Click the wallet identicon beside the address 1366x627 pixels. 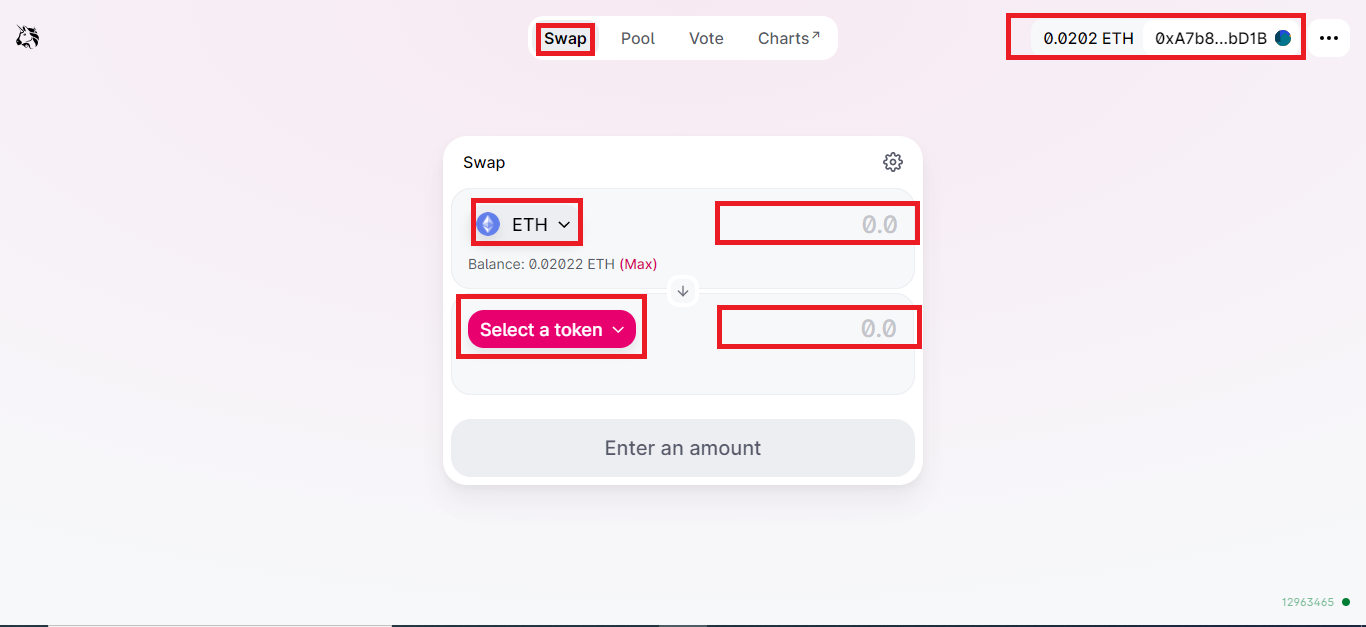(x=1281, y=37)
